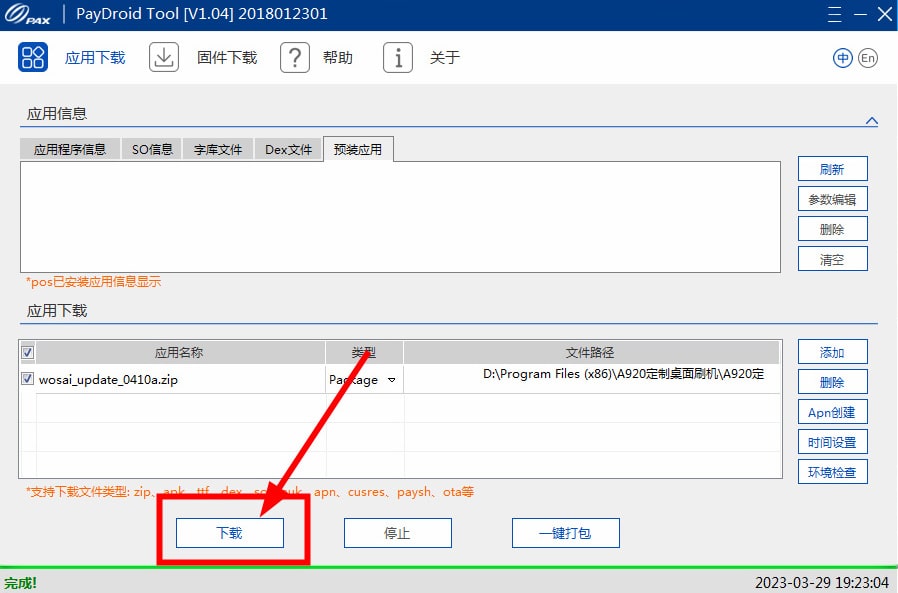Switch language to Chinese (中)
Image resolution: width=898 pixels, height=593 pixels.
coord(842,58)
